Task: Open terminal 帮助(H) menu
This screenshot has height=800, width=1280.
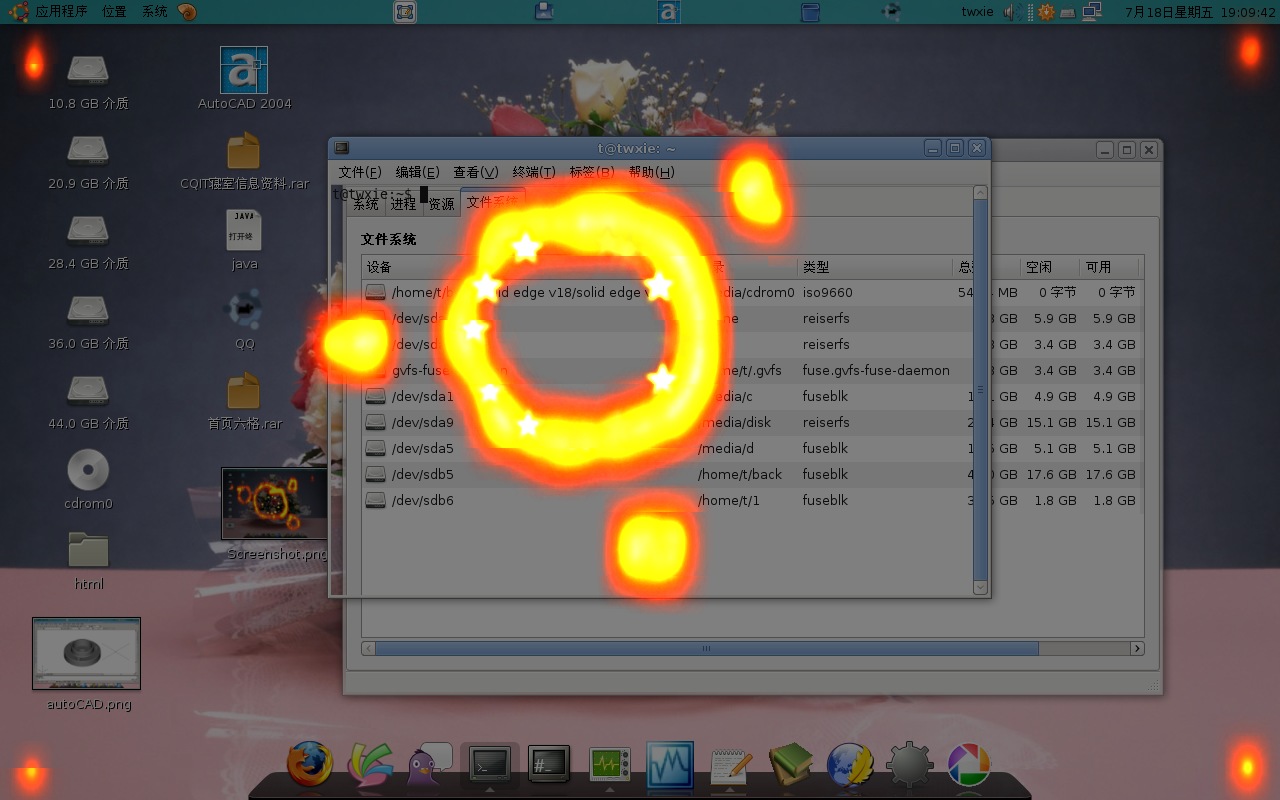Action: tap(652, 172)
